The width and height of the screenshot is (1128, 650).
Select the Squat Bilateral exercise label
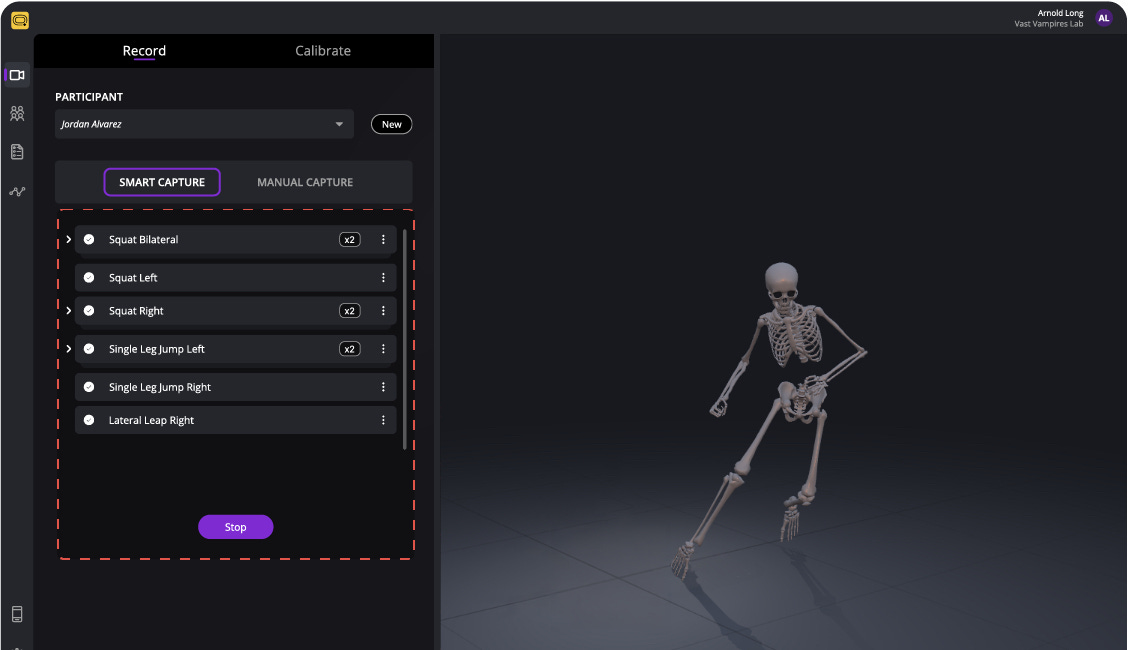pos(143,239)
